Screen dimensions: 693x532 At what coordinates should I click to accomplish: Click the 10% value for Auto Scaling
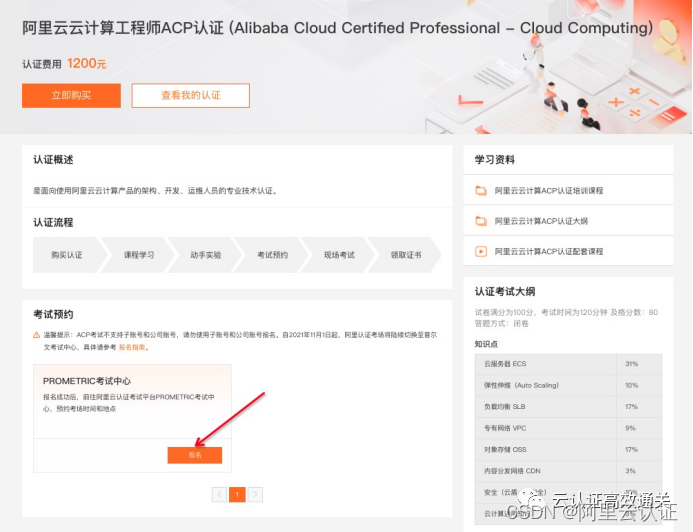(632, 385)
